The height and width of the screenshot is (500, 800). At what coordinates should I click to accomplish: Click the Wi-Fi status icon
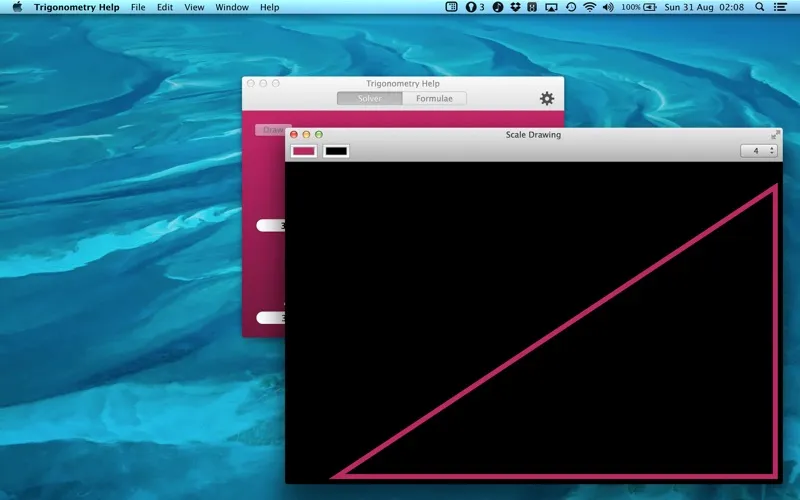coord(589,7)
